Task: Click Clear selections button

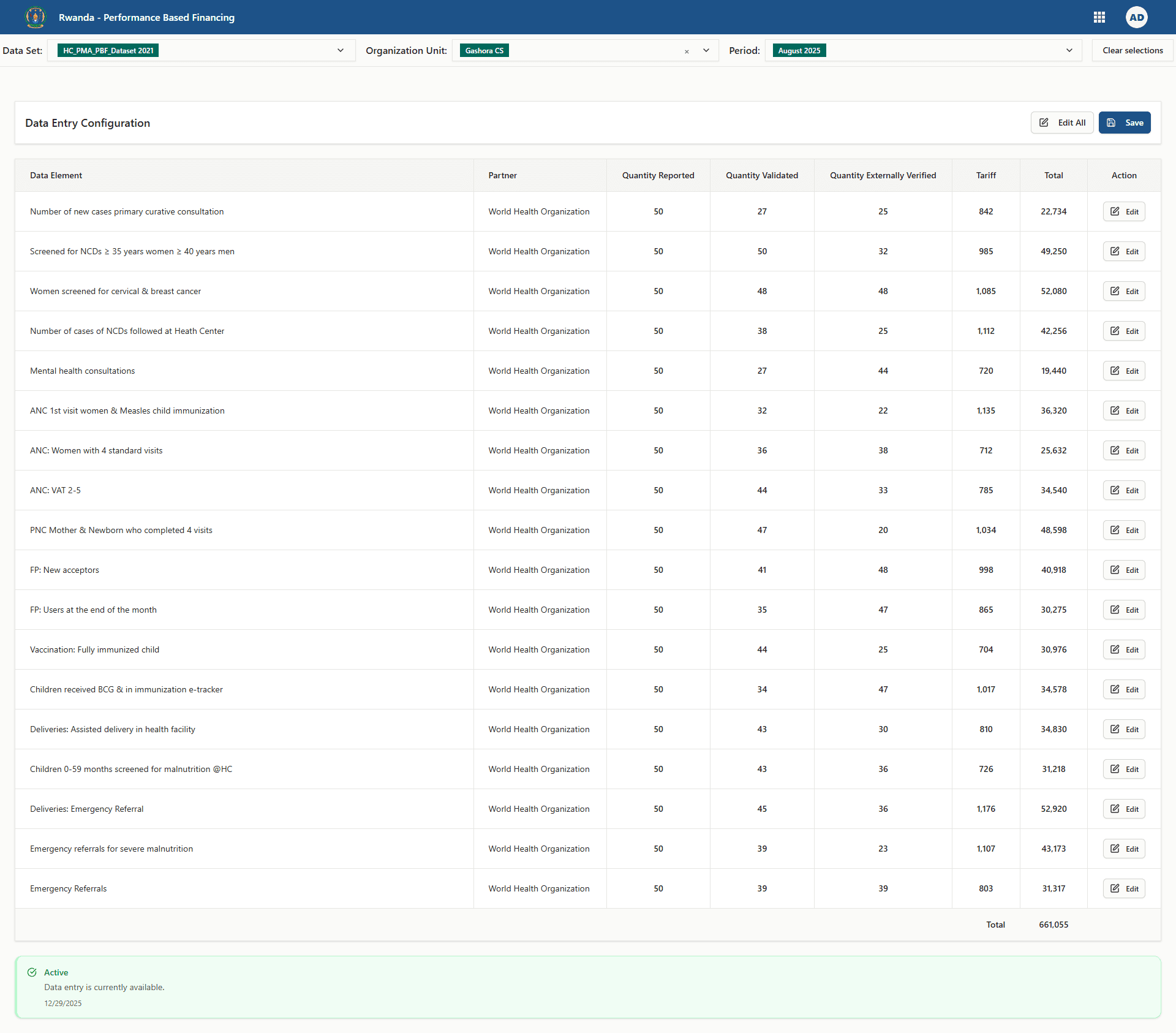Action: [1132, 50]
